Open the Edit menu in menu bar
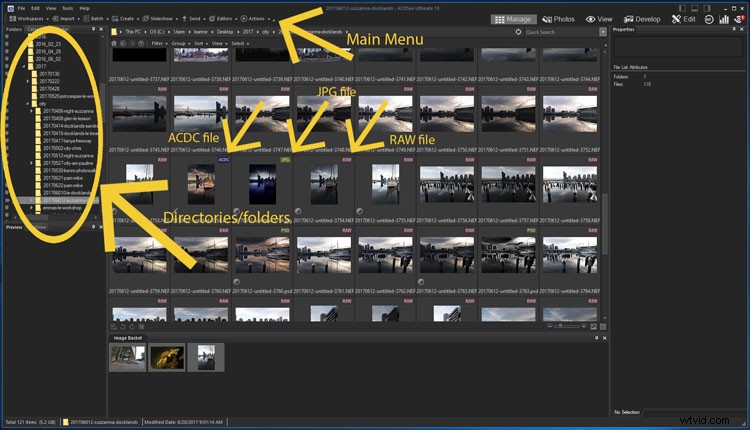750x430 pixels. [35, 8]
